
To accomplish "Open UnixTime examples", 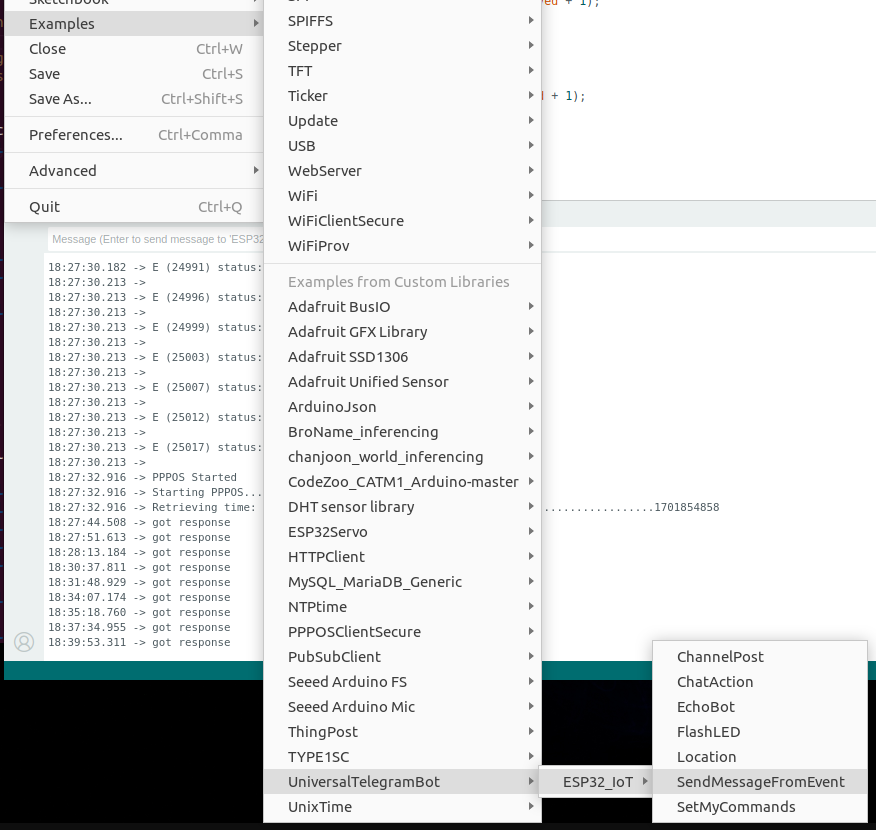I will coord(402,807).
